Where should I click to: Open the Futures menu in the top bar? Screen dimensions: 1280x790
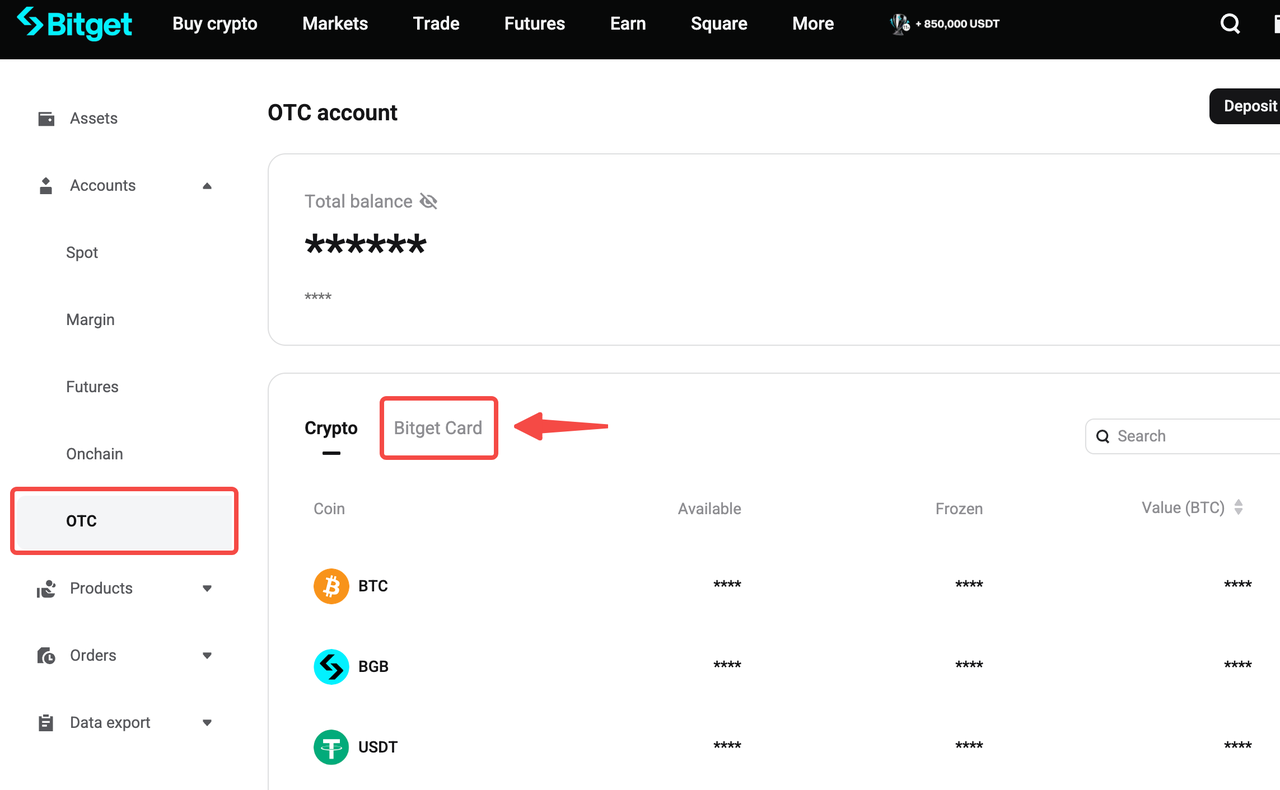pyautogui.click(x=534, y=23)
